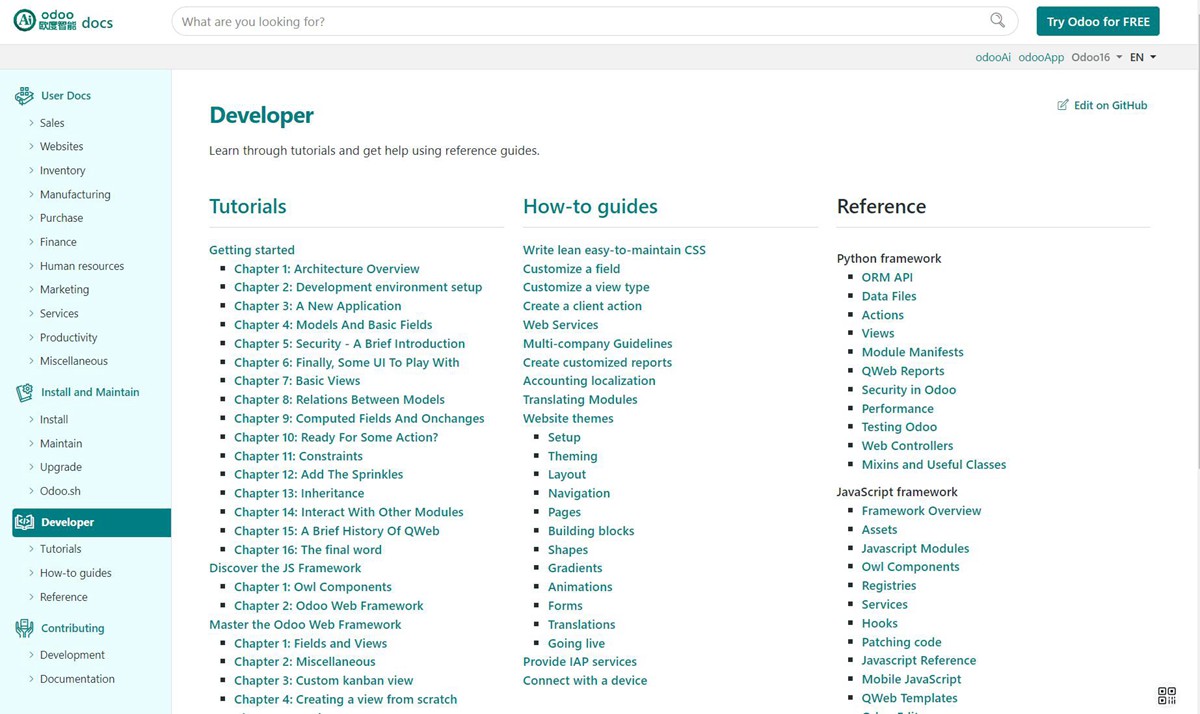Click the Odoo docs logo
Screen dimensions: 1200x714
63,20
